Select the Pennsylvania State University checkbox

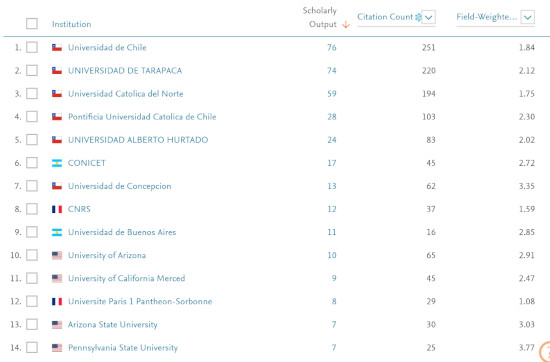pyautogui.click(x=32, y=348)
